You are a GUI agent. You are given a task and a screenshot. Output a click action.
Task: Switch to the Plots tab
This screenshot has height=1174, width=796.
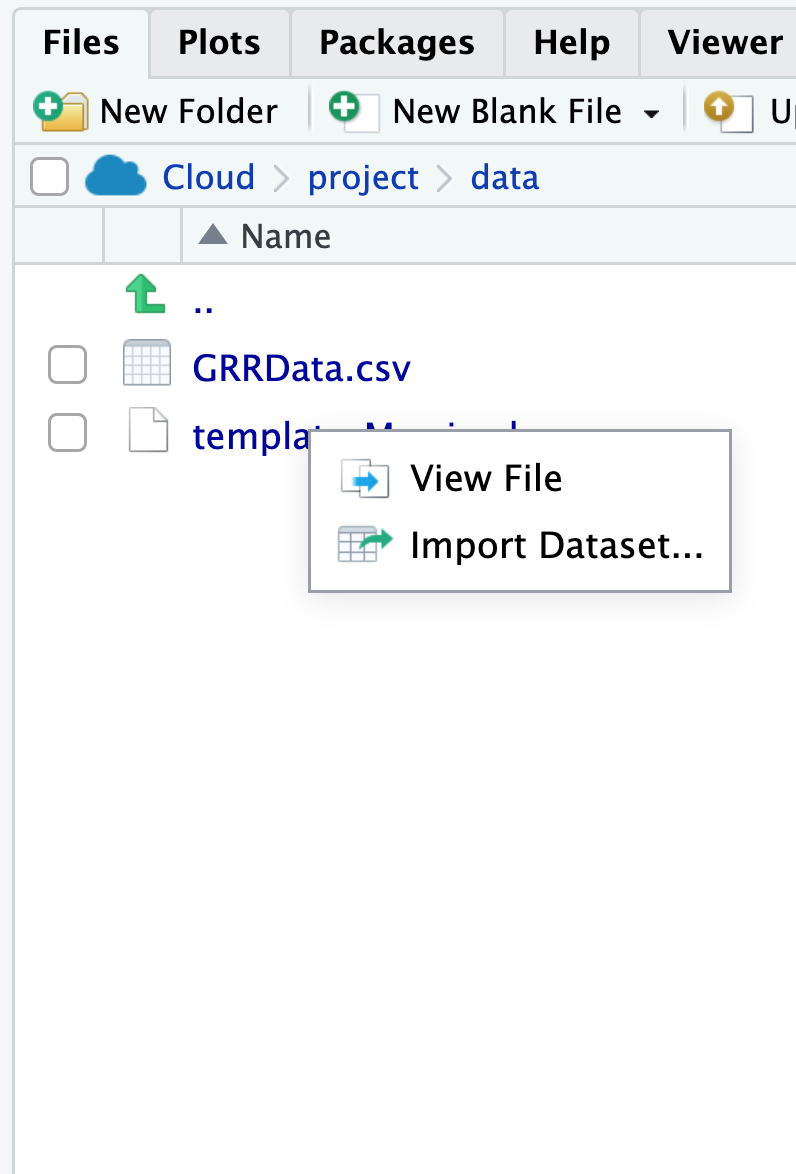click(219, 42)
